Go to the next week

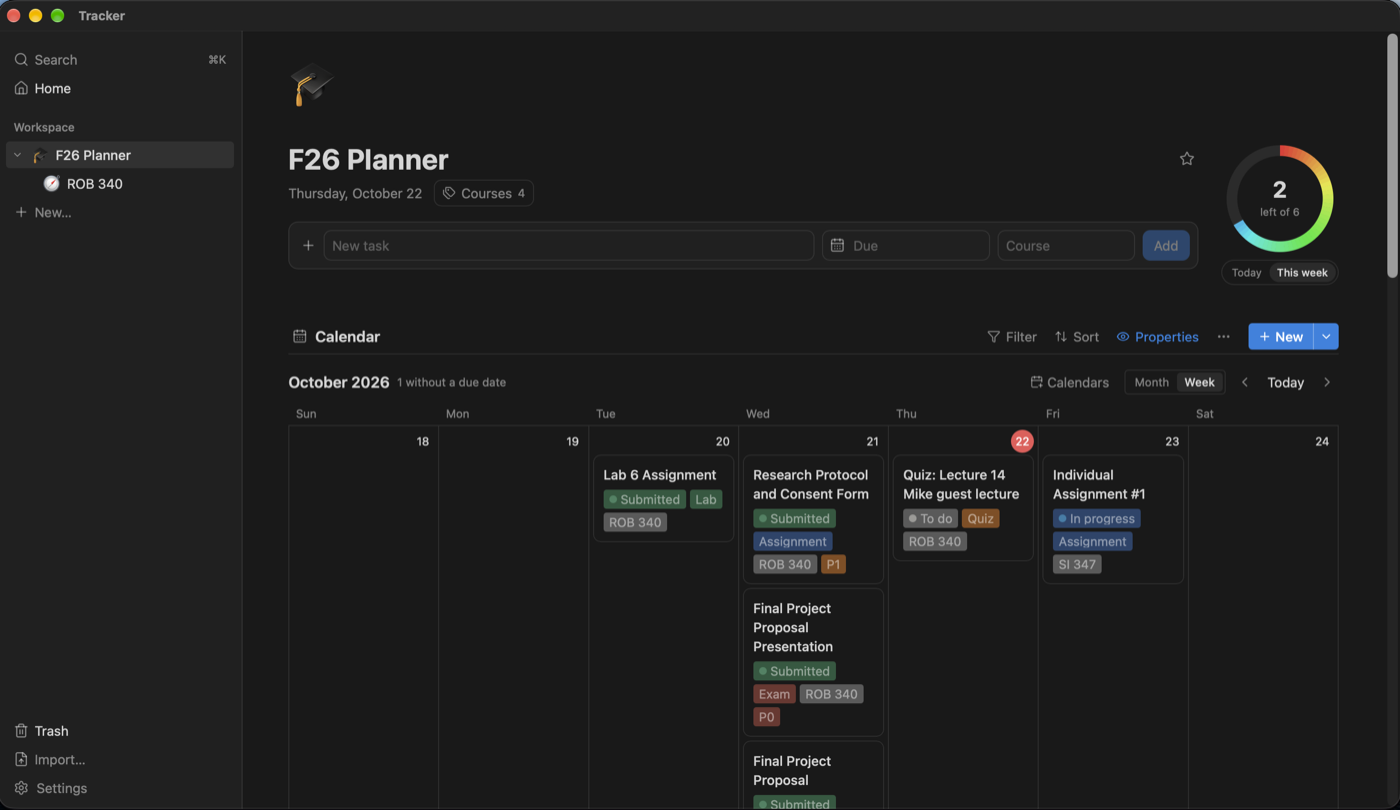click(1327, 383)
